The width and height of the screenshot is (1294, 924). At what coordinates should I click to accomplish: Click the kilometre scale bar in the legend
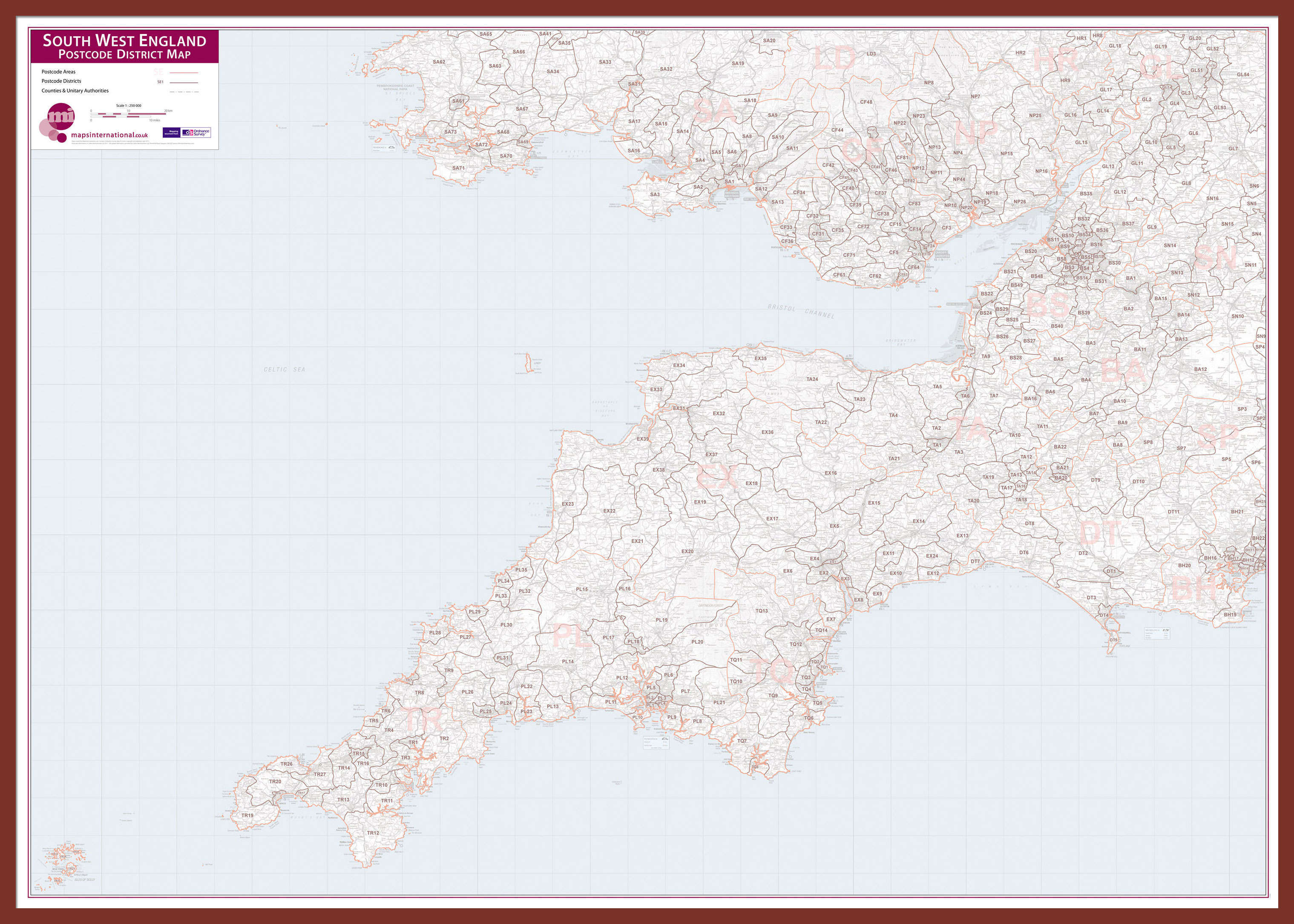(x=128, y=114)
